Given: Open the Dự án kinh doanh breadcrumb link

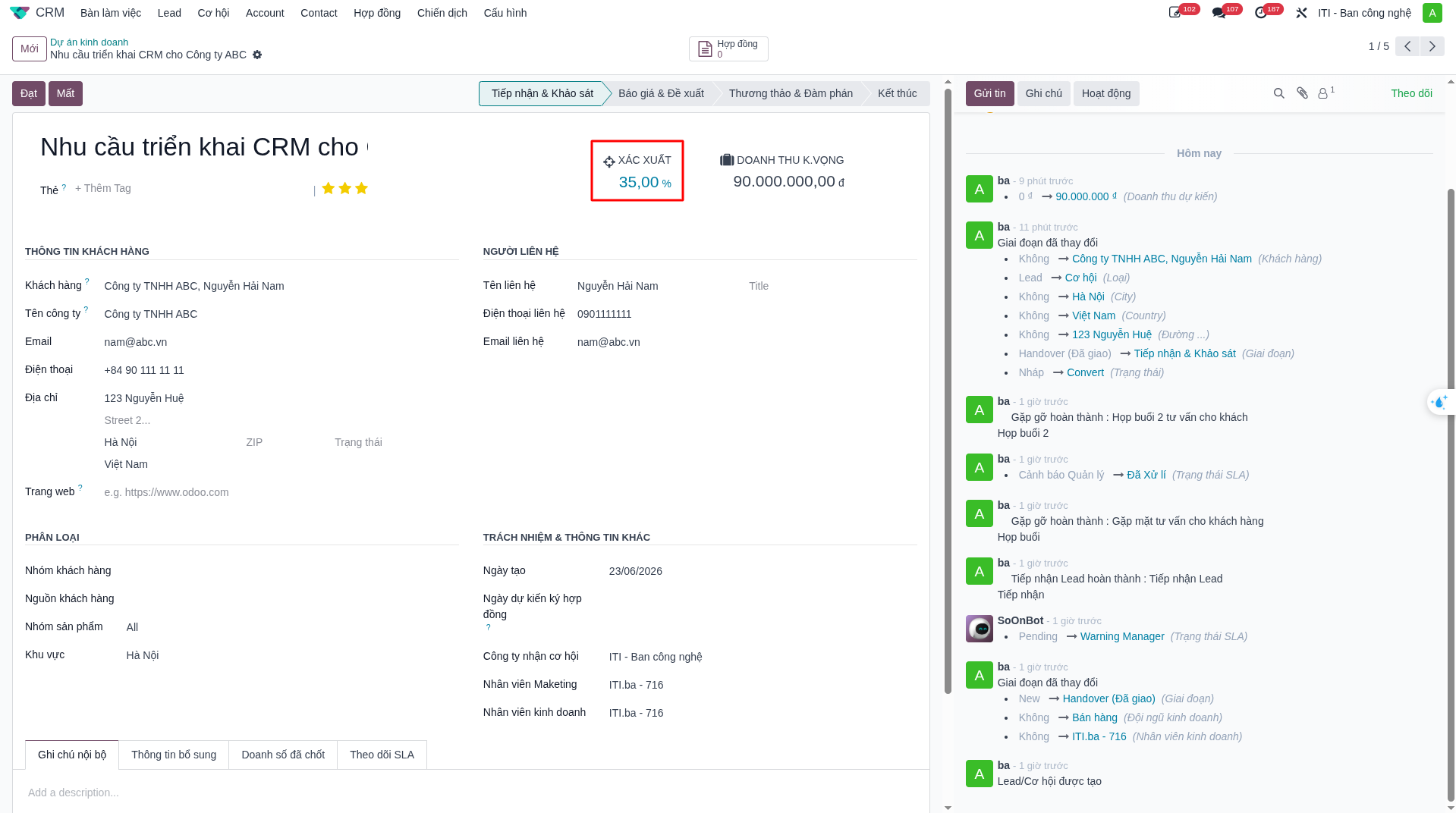Looking at the screenshot, I should coord(89,42).
